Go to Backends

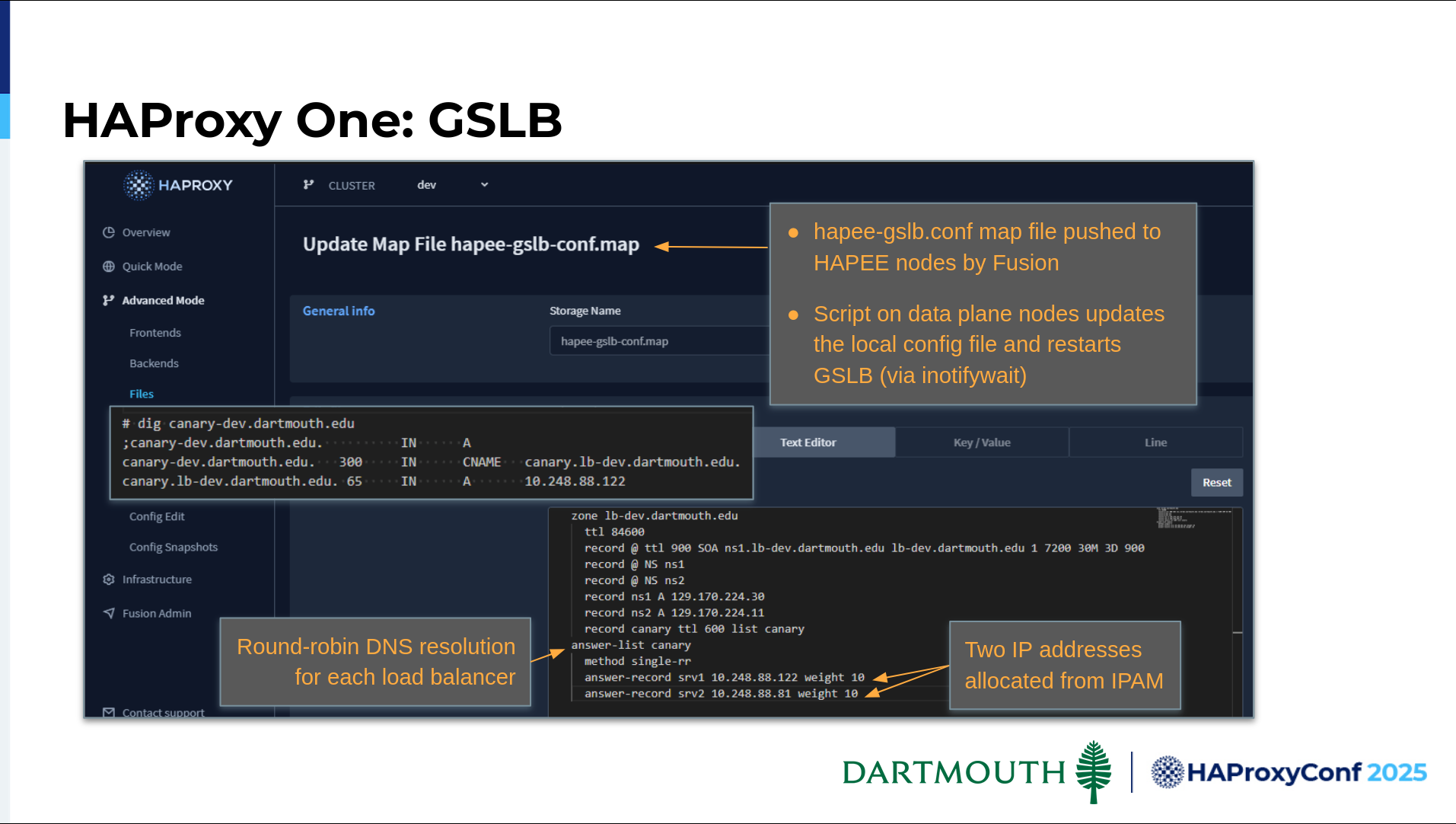(x=154, y=363)
